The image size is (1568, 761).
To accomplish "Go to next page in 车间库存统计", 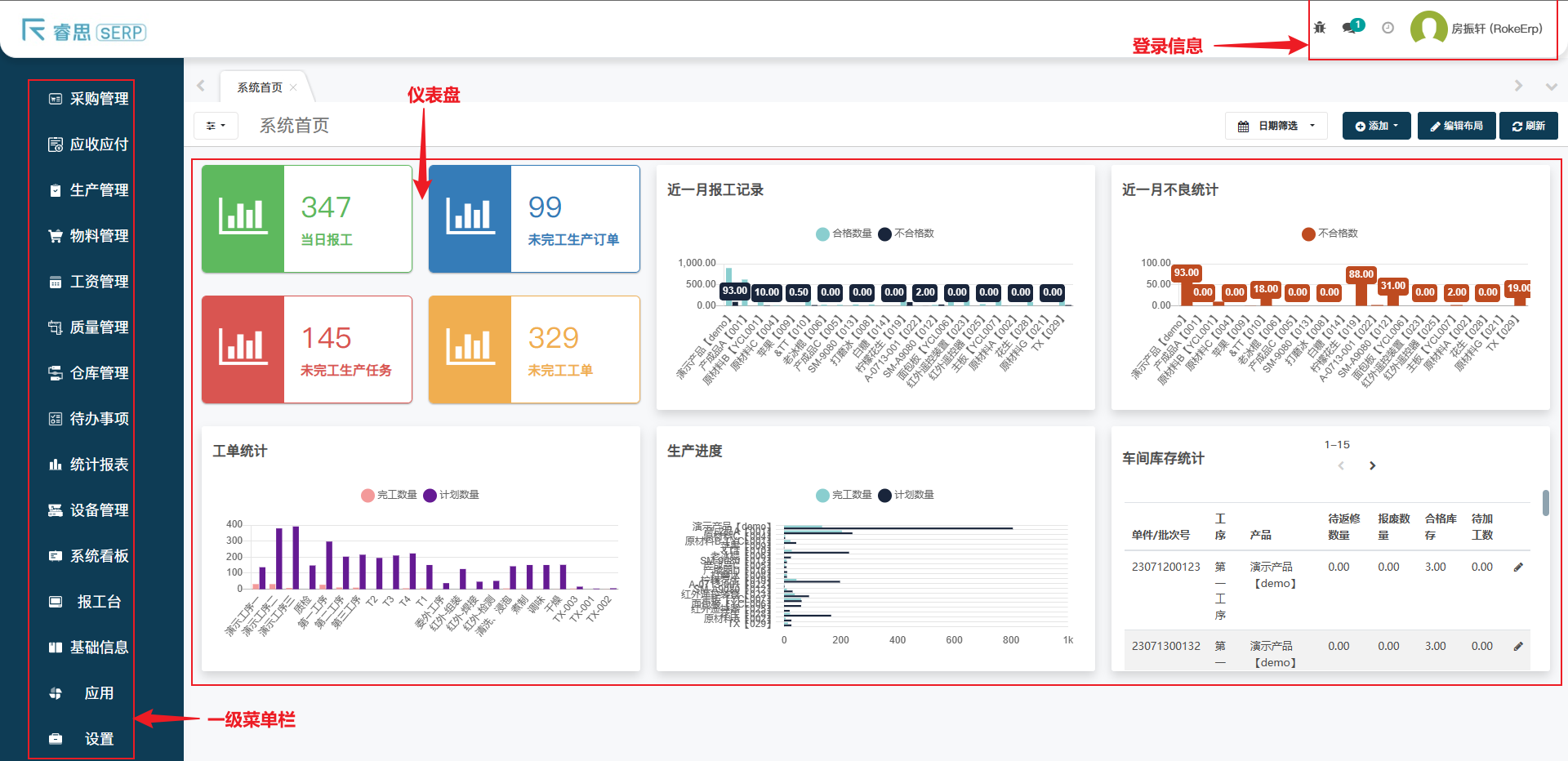I will pyautogui.click(x=1372, y=465).
